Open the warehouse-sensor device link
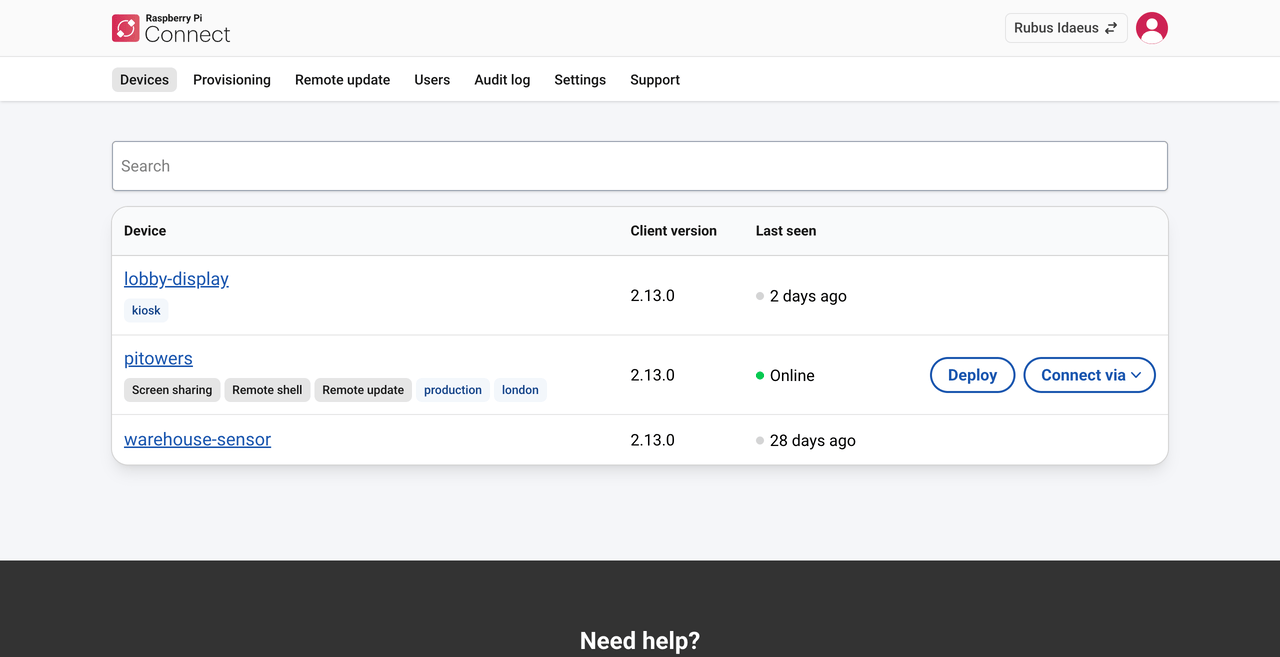This screenshot has width=1280, height=657. (x=197, y=439)
